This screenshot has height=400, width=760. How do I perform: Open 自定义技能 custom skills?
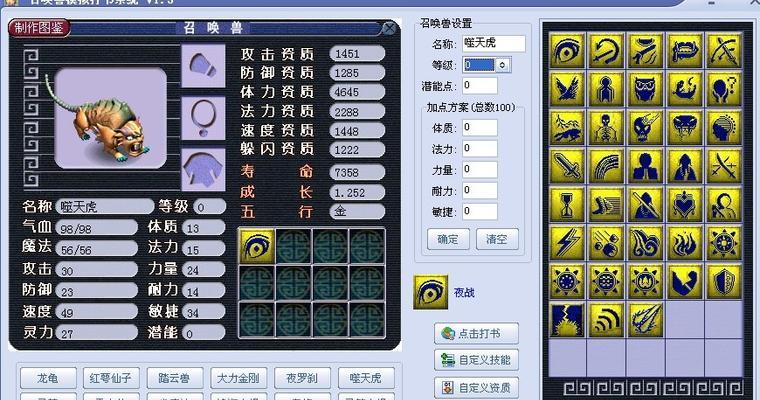(476, 360)
